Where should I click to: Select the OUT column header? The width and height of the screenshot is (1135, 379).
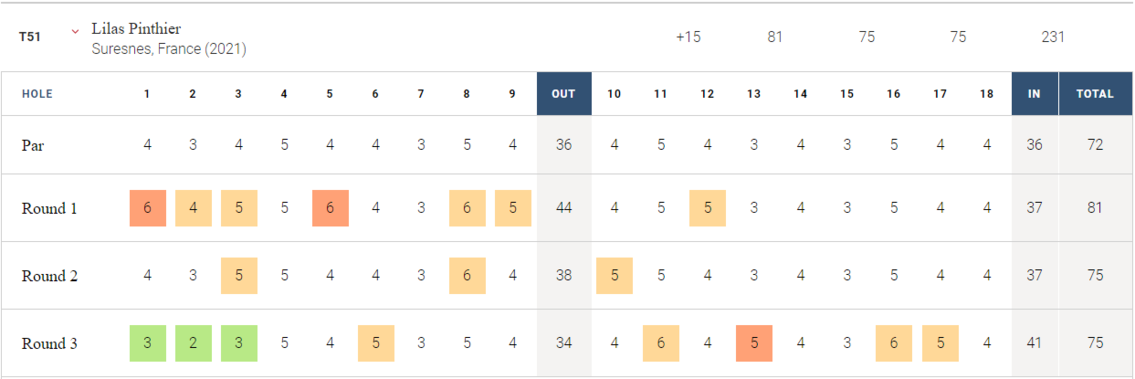tap(564, 93)
